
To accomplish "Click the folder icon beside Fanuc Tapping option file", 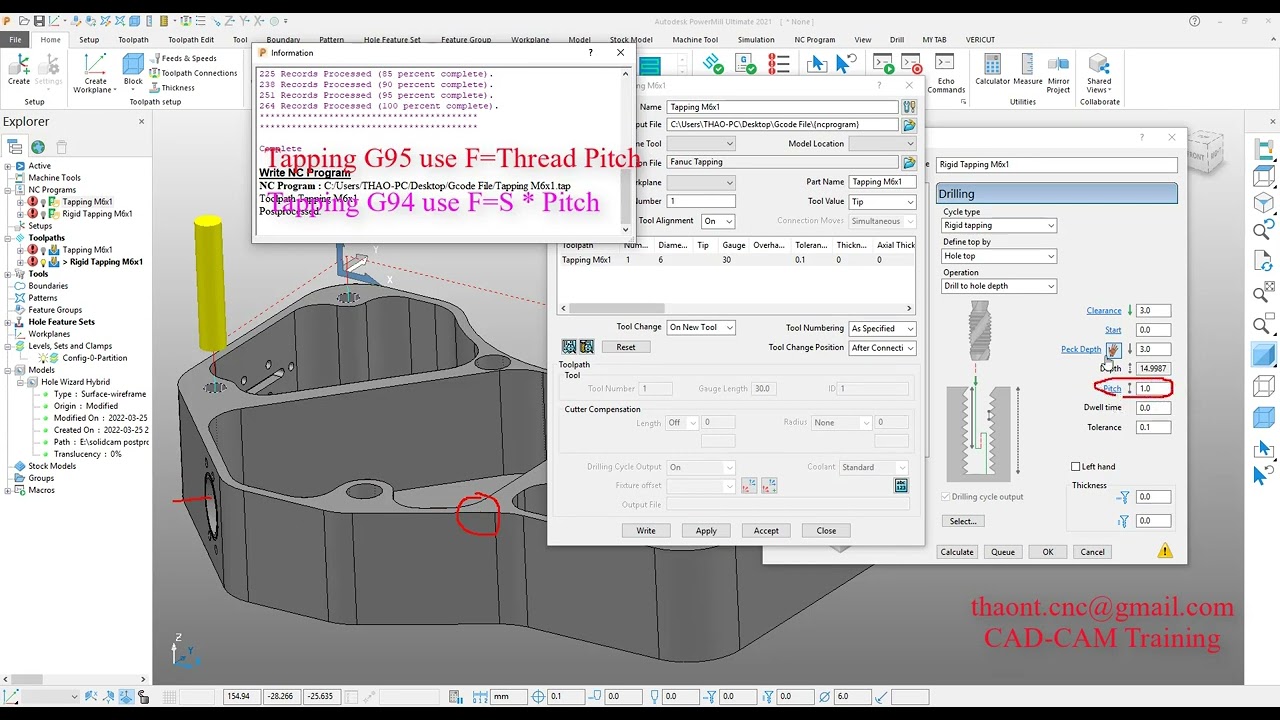I will point(909,162).
